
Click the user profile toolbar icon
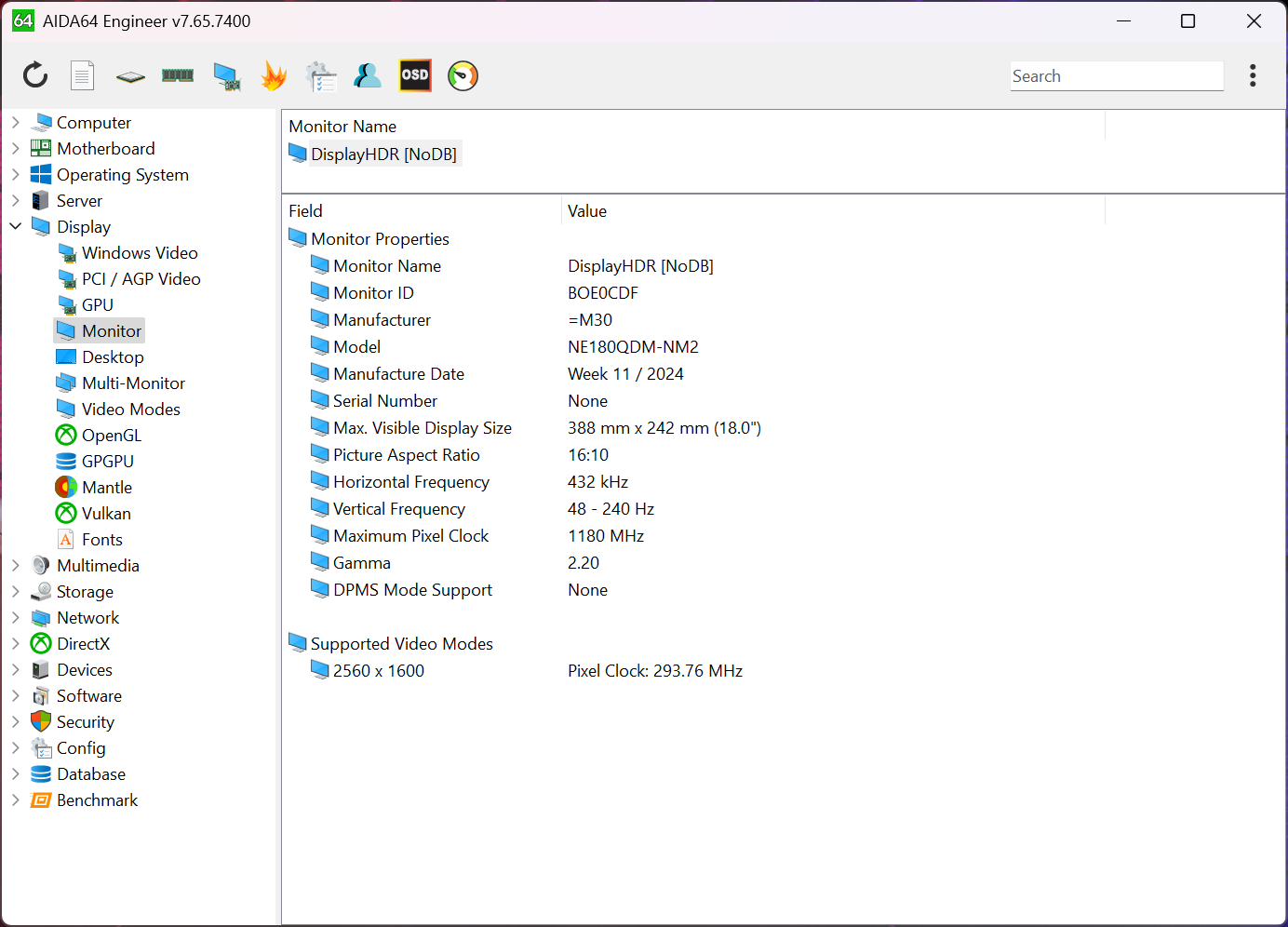point(368,75)
